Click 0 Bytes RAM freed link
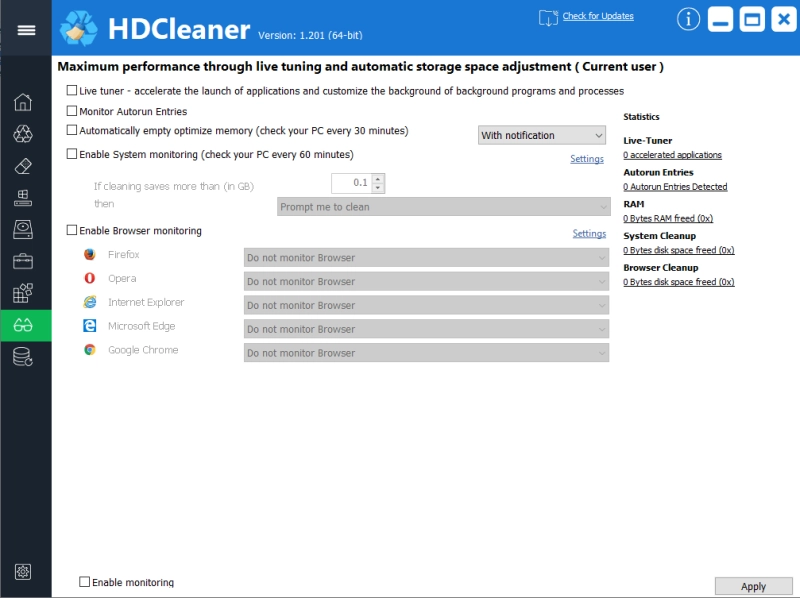Viewport: 800px width, 598px height. click(668, 218)
